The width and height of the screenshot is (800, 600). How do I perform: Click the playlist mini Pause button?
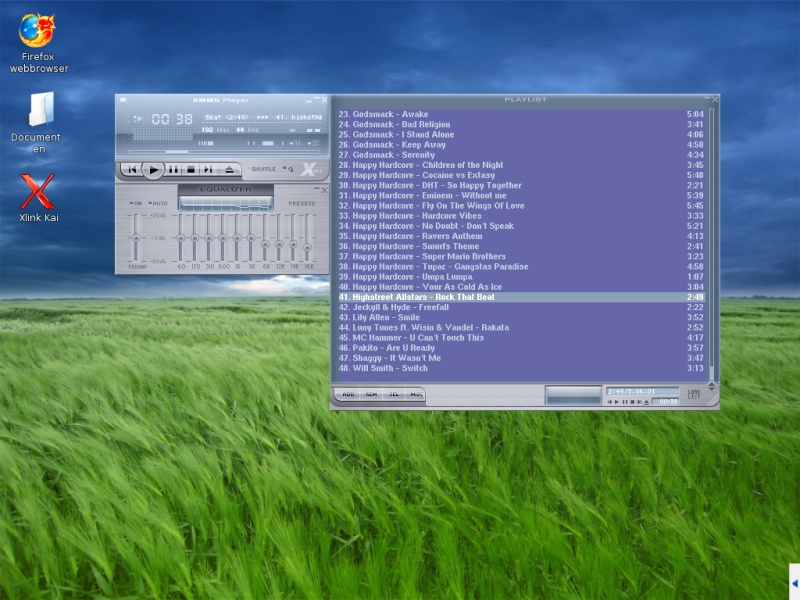coord(625,402)
